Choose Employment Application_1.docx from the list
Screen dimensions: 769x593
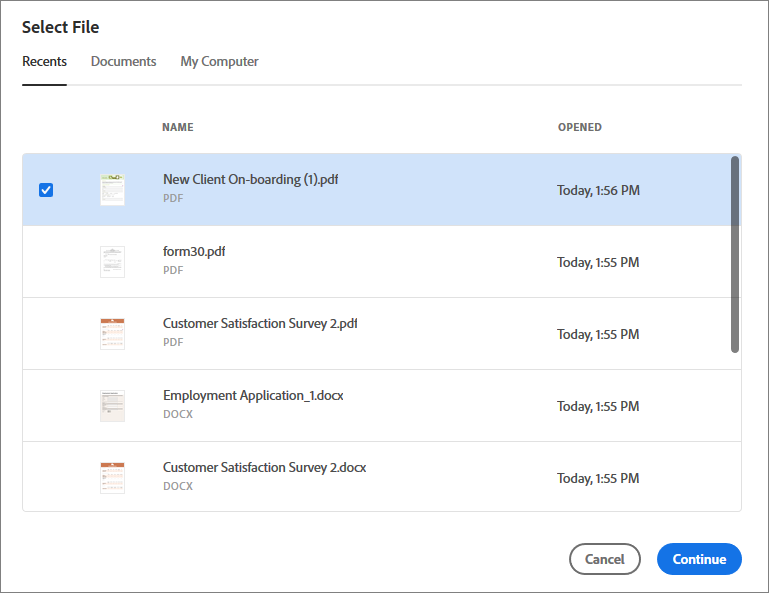coord(253,396)
